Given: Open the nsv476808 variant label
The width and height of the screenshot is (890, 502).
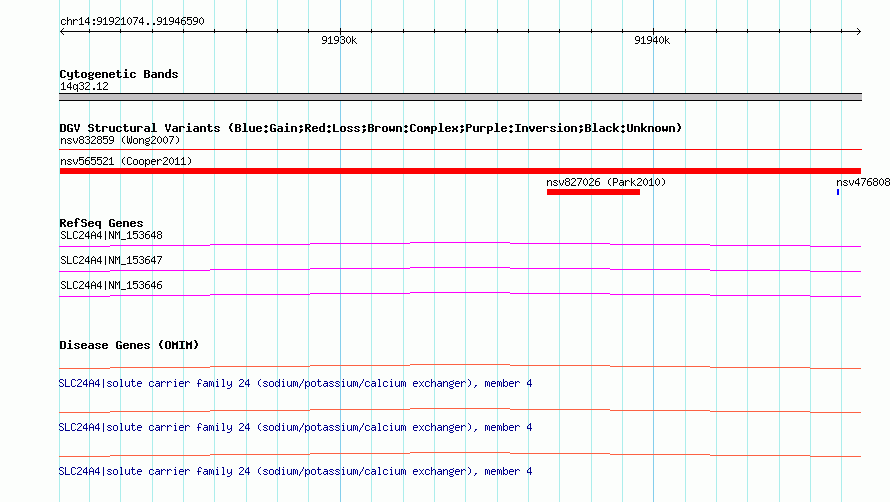Looking at the screenshot, I should [863, 182].
